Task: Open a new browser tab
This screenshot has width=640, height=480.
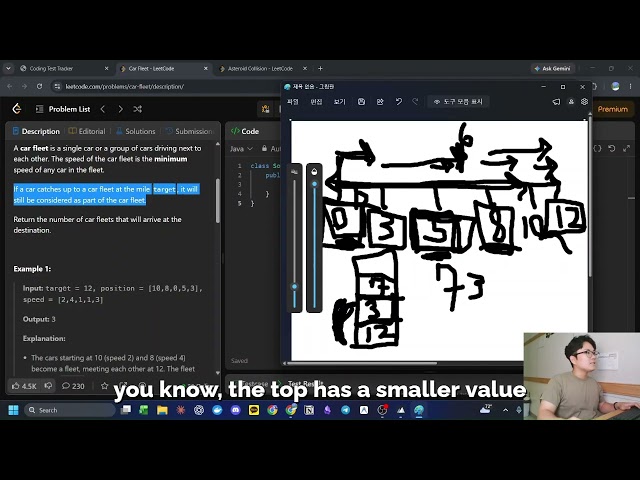Action: [320, 69]
